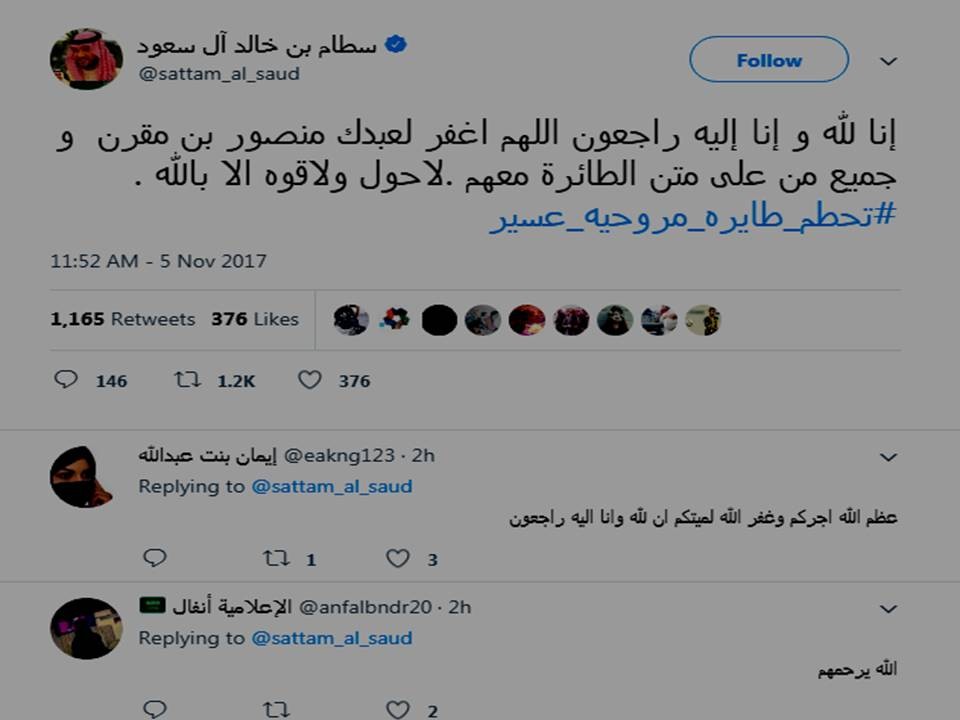
Task: Like the @anfalbndr20 reply with 2 likes
Action: click(x=398, y=710)
